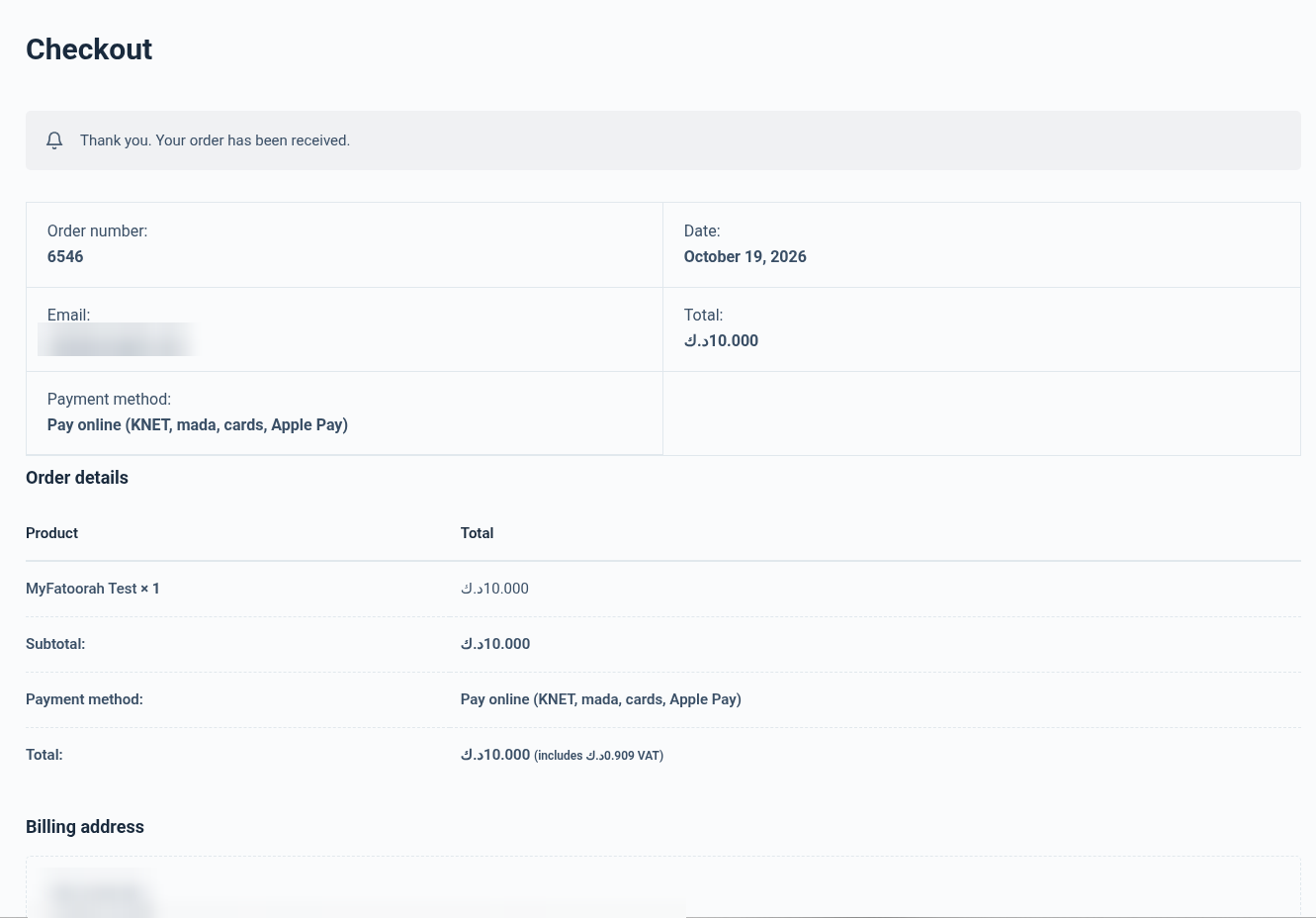Select the order number value 6546

65,256
